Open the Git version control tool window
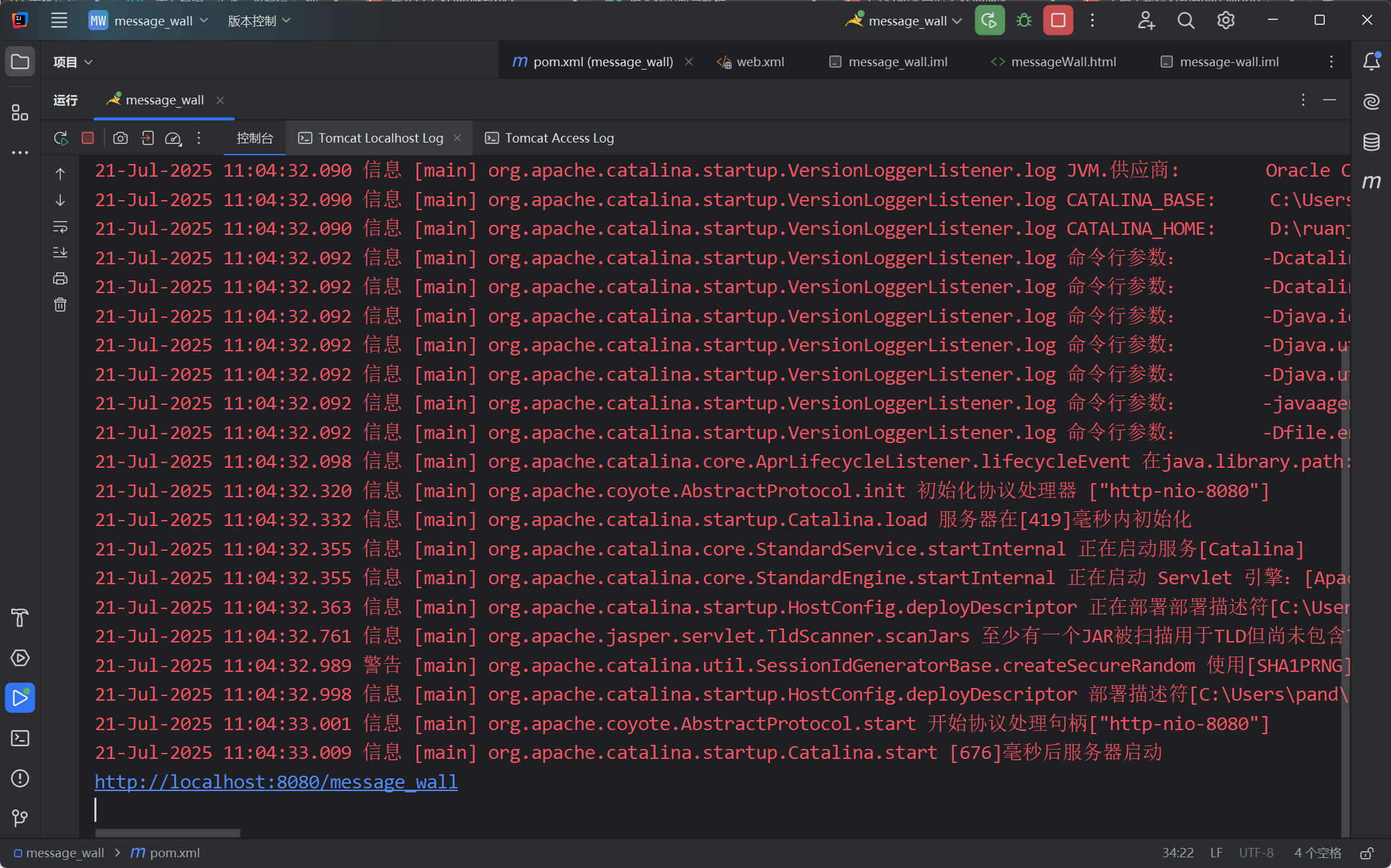The width and height of the screenshot is (1391, 868). point(20,818)
